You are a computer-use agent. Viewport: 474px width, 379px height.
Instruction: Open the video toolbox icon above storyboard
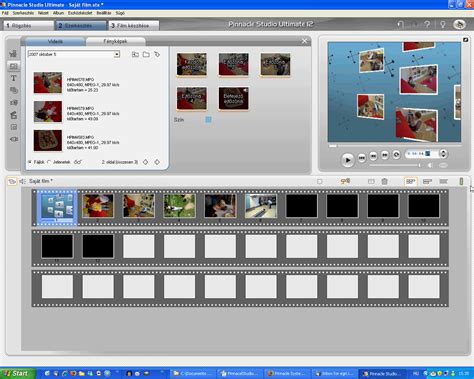pos(12,181)
